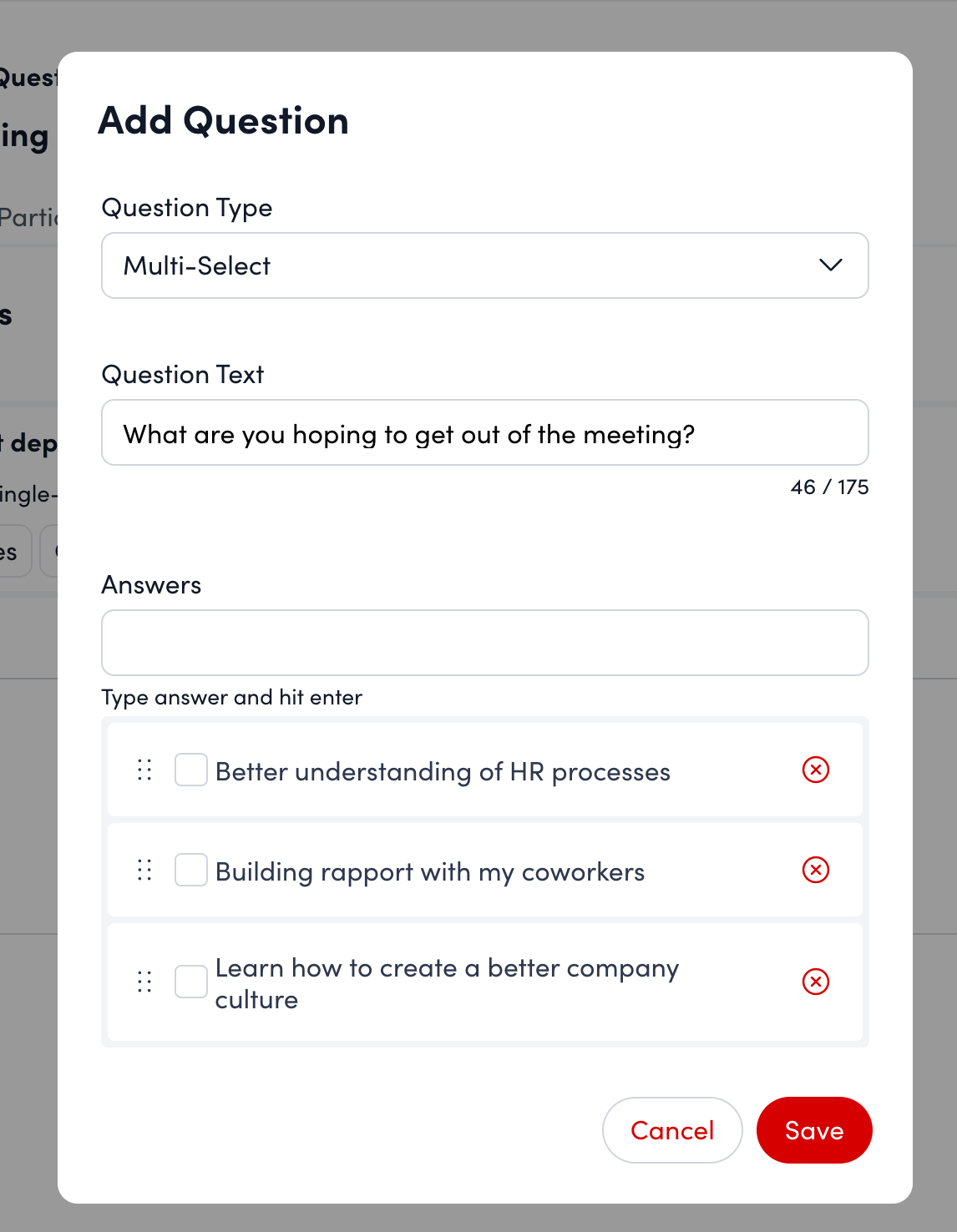The height and width of the screenshot is (1232, 957).
Task: Change the question type from Multi-Select
Action: [484, 265]
